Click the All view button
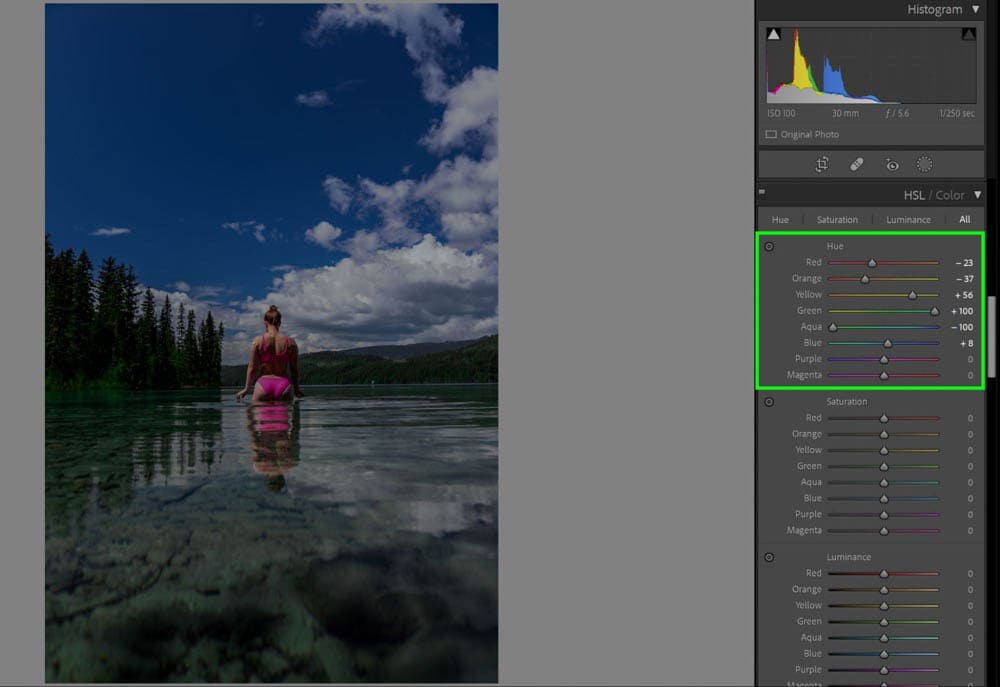The width and height of the screenshot is (1000, 687). [965, 220]
